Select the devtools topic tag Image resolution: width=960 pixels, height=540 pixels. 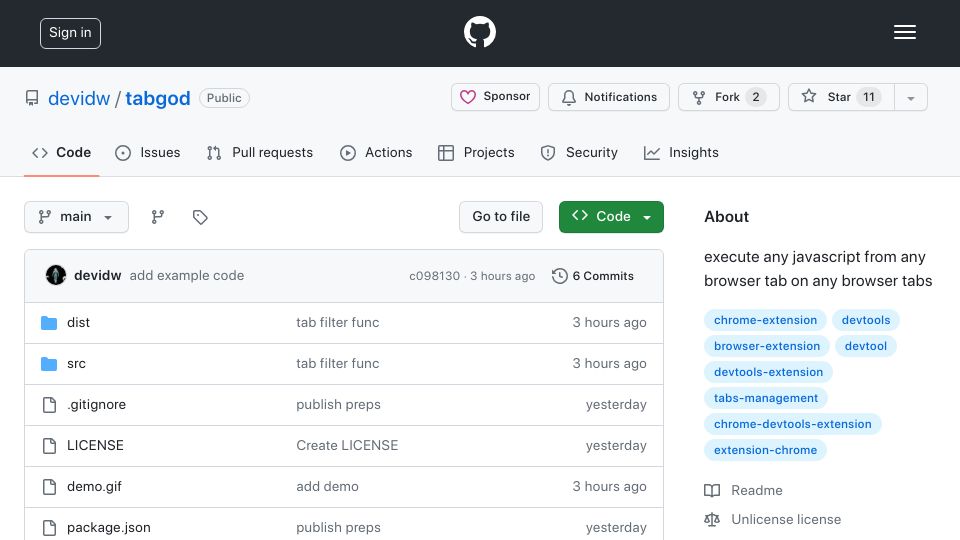pos(866,320)
